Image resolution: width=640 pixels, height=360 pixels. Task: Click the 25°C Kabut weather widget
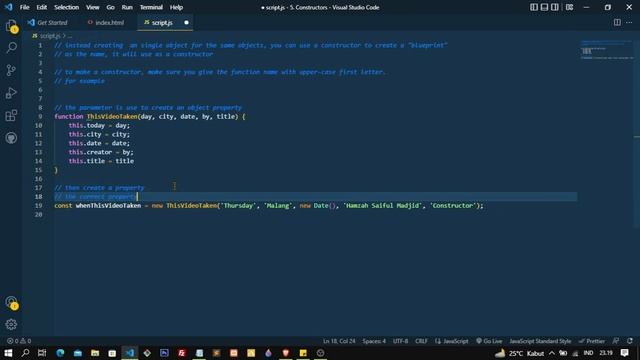(x=520, y=353)
